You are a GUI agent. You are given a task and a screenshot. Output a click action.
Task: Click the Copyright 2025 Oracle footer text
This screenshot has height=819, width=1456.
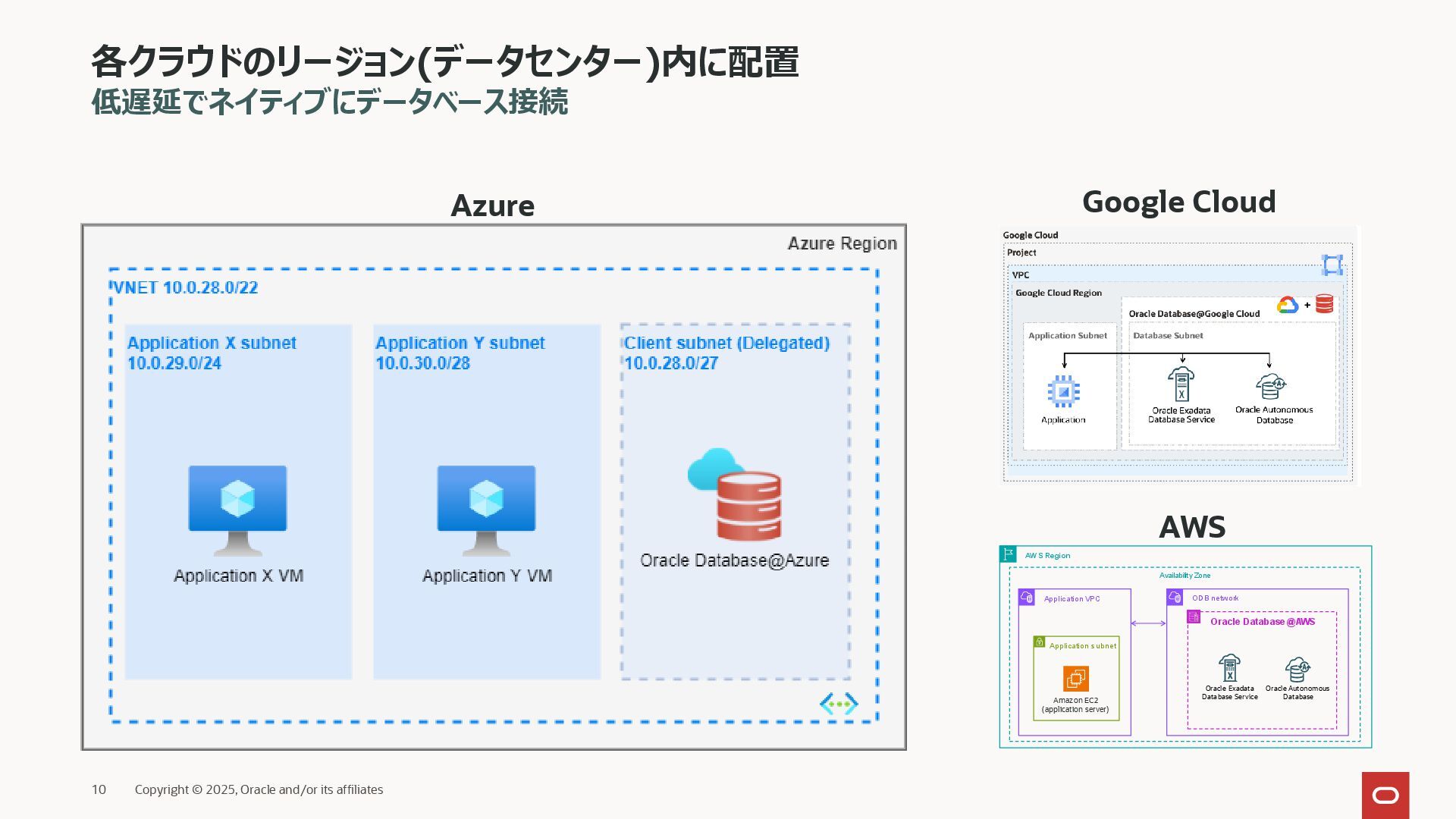click(259, 789)
